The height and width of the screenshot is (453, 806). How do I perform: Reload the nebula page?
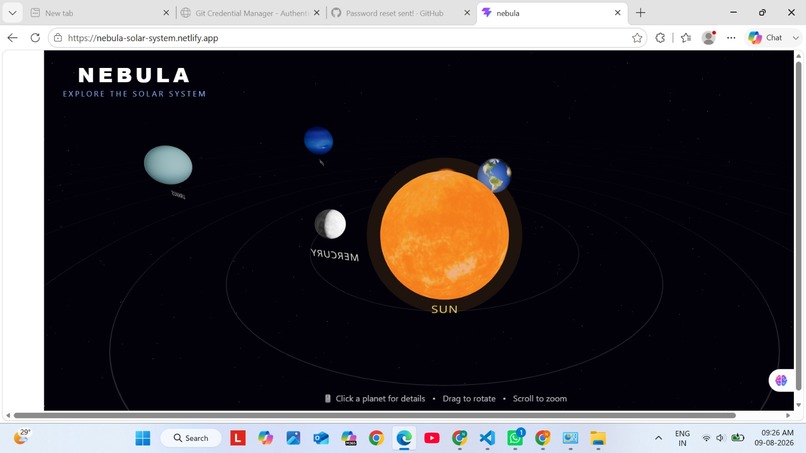[x=35, y=38]
